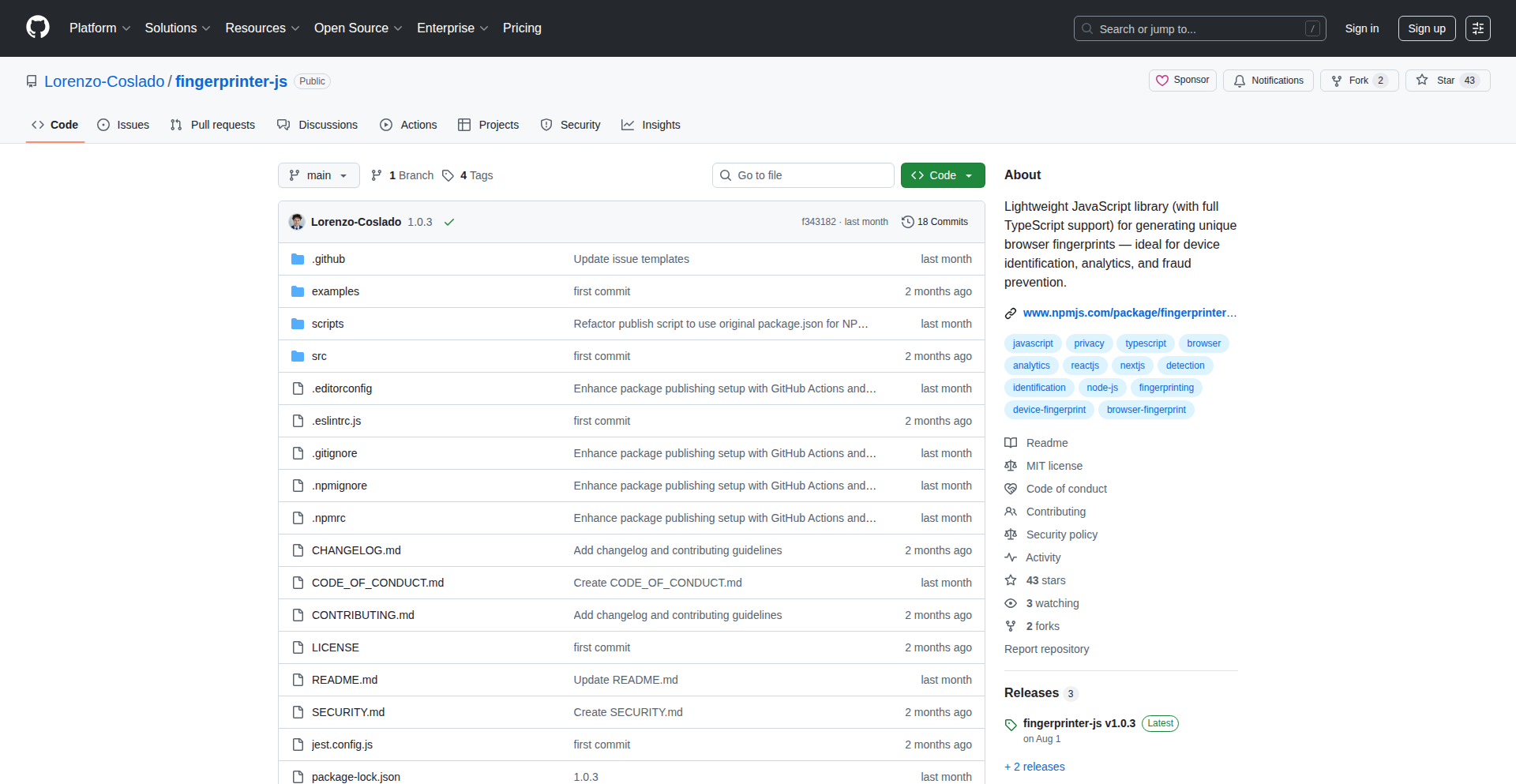
Task: Open the npmjs package website link
Action: (x=1130, y=313)
